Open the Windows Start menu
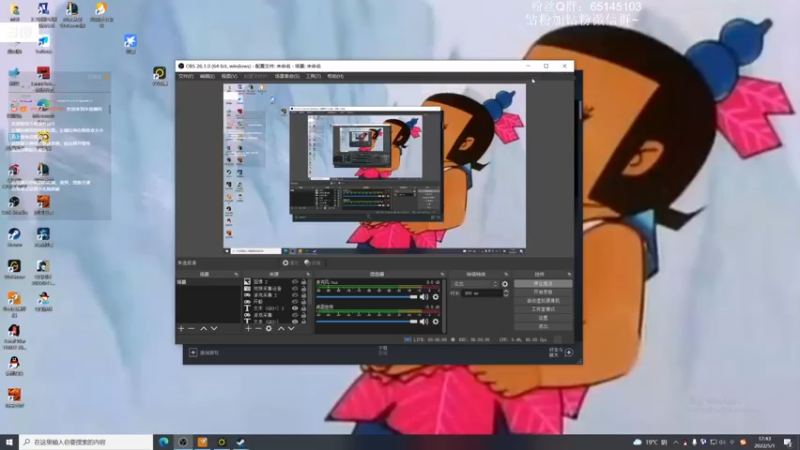 pyautogui.click(x=9, y=442)
